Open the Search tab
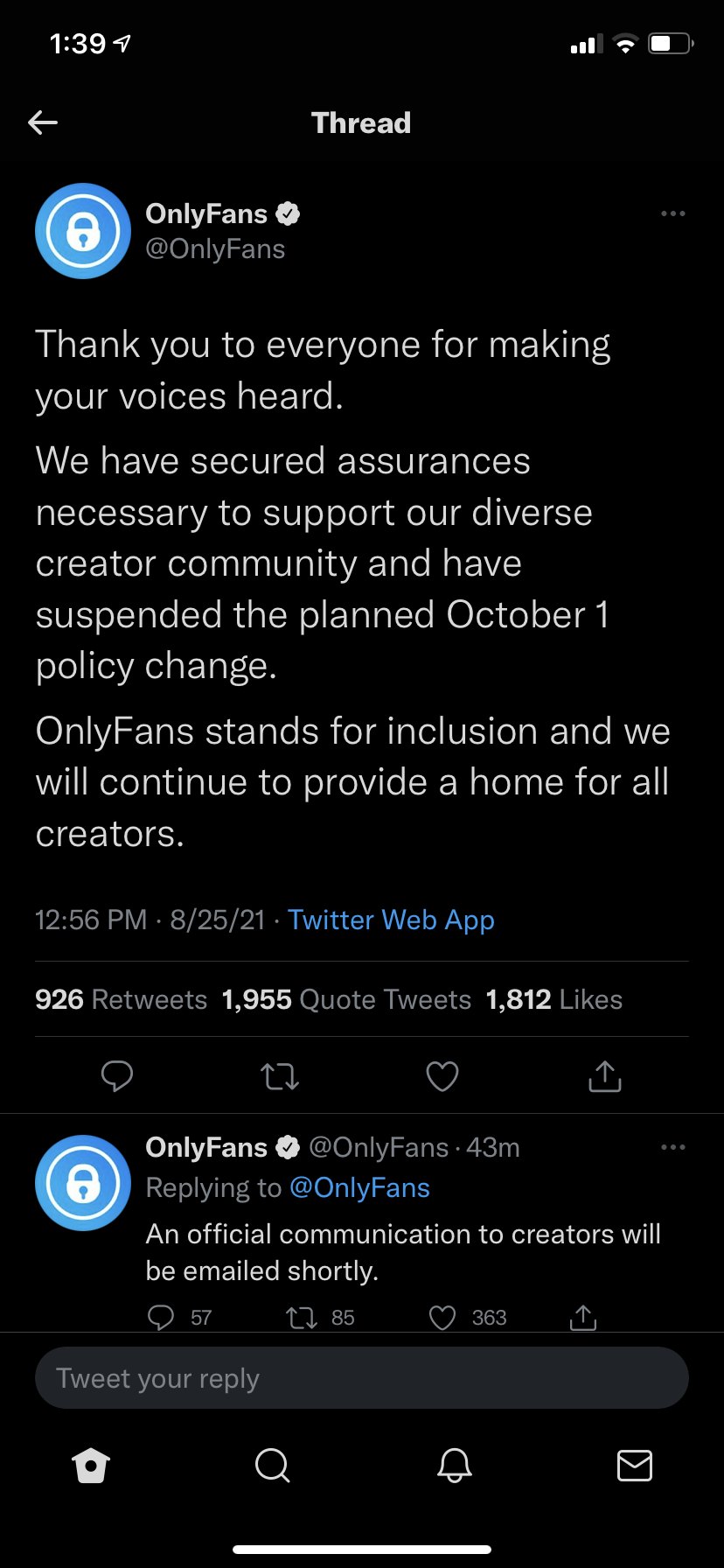 tap(272, 1465)
